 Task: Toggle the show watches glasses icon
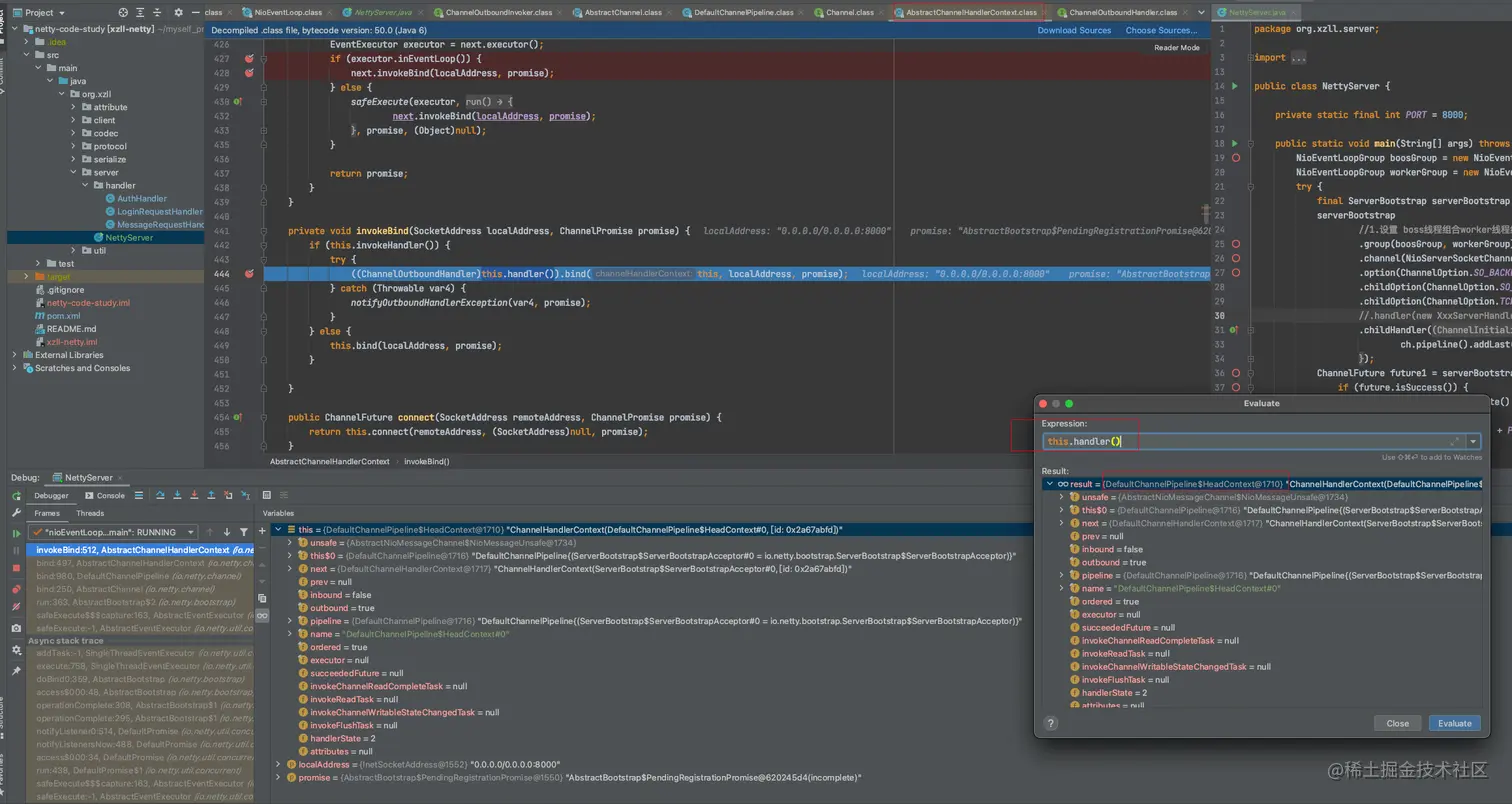coord(262,616)
